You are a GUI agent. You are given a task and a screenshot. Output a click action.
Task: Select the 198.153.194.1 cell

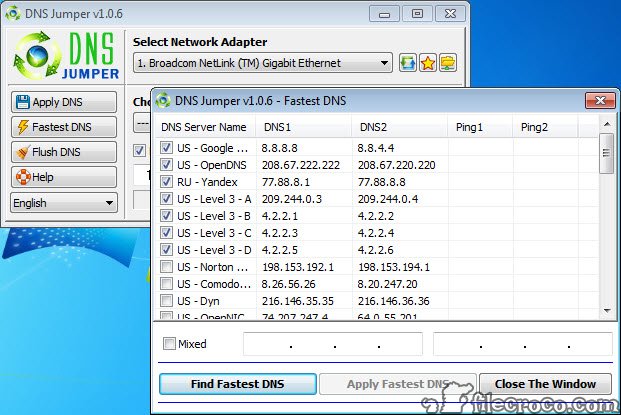click(394, 267)
